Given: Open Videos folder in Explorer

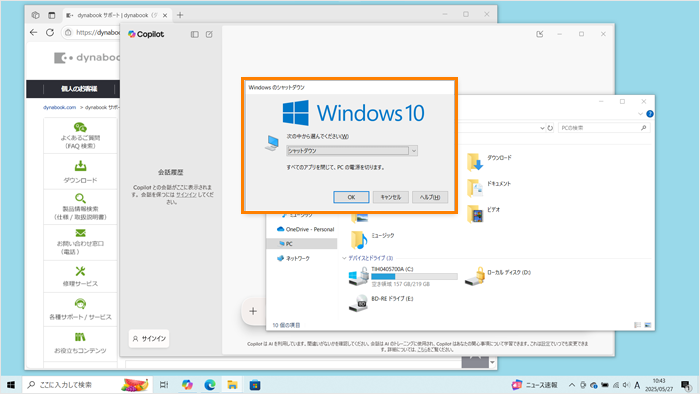Looking at the screenshot, I should click(x=483, y=214).
